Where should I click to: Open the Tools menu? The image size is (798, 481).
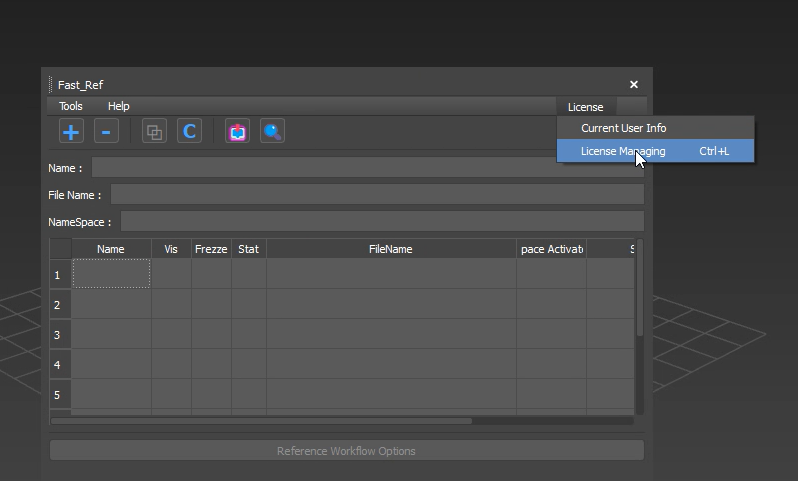coord(70,106)
